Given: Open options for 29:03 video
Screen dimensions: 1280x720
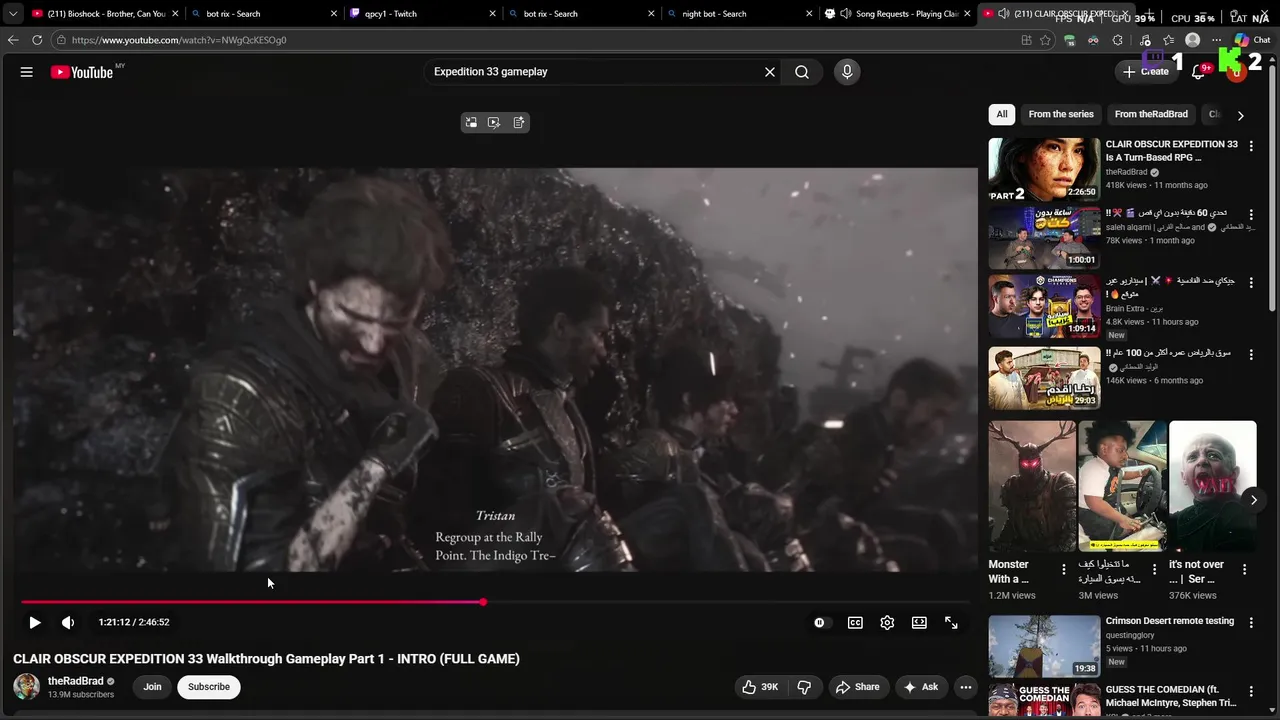Looking at the screenshot, I should pyautogui.click(x=1250, y=354).
